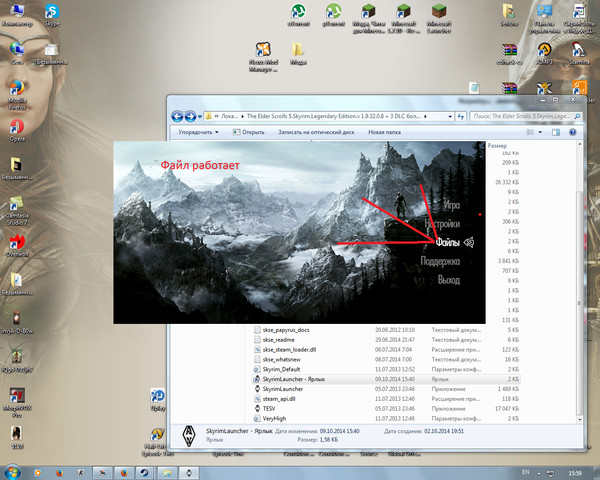Viewport: 600px width, 480px height.
Task: Open the AIMP3 desktop shortcut
Action: coord(544,54)
